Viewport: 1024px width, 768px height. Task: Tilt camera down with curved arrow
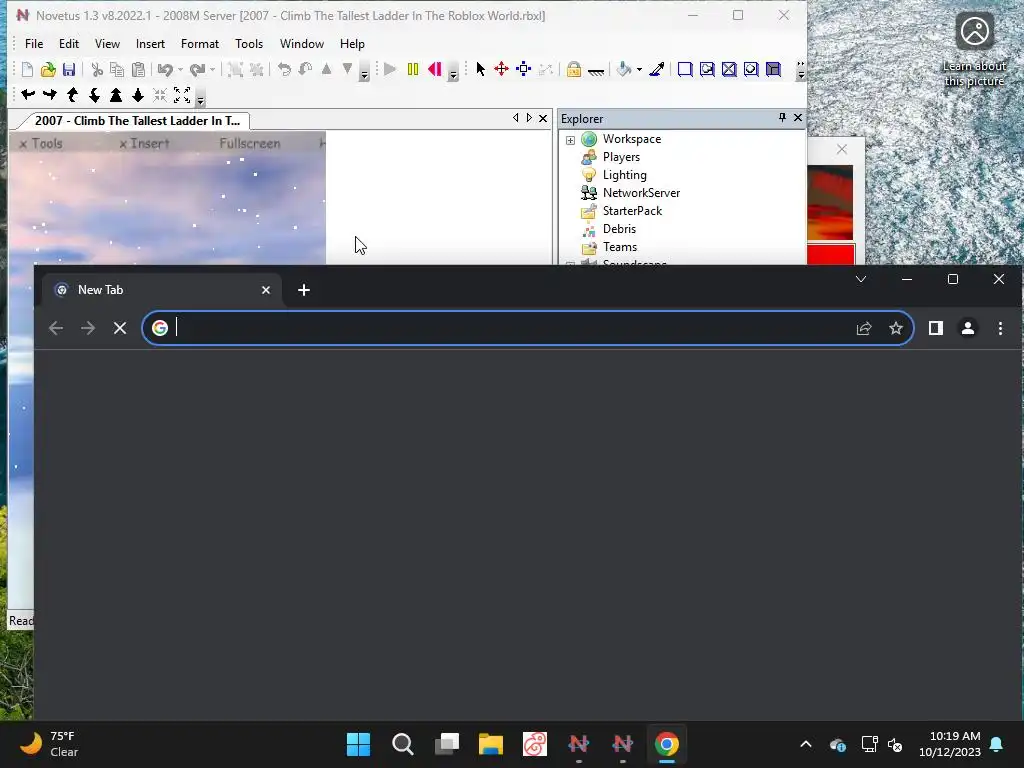[x=95, y=95]
